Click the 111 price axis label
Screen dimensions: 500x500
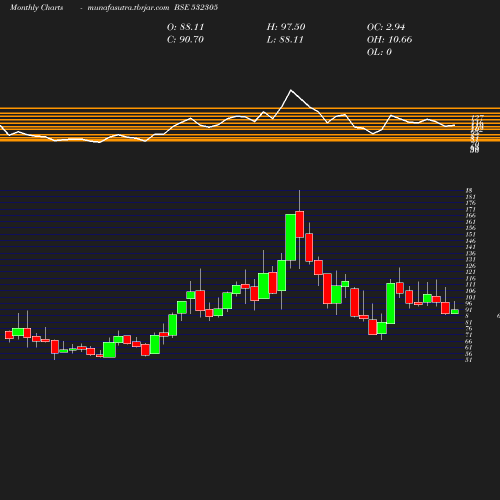tap(470, 285)
